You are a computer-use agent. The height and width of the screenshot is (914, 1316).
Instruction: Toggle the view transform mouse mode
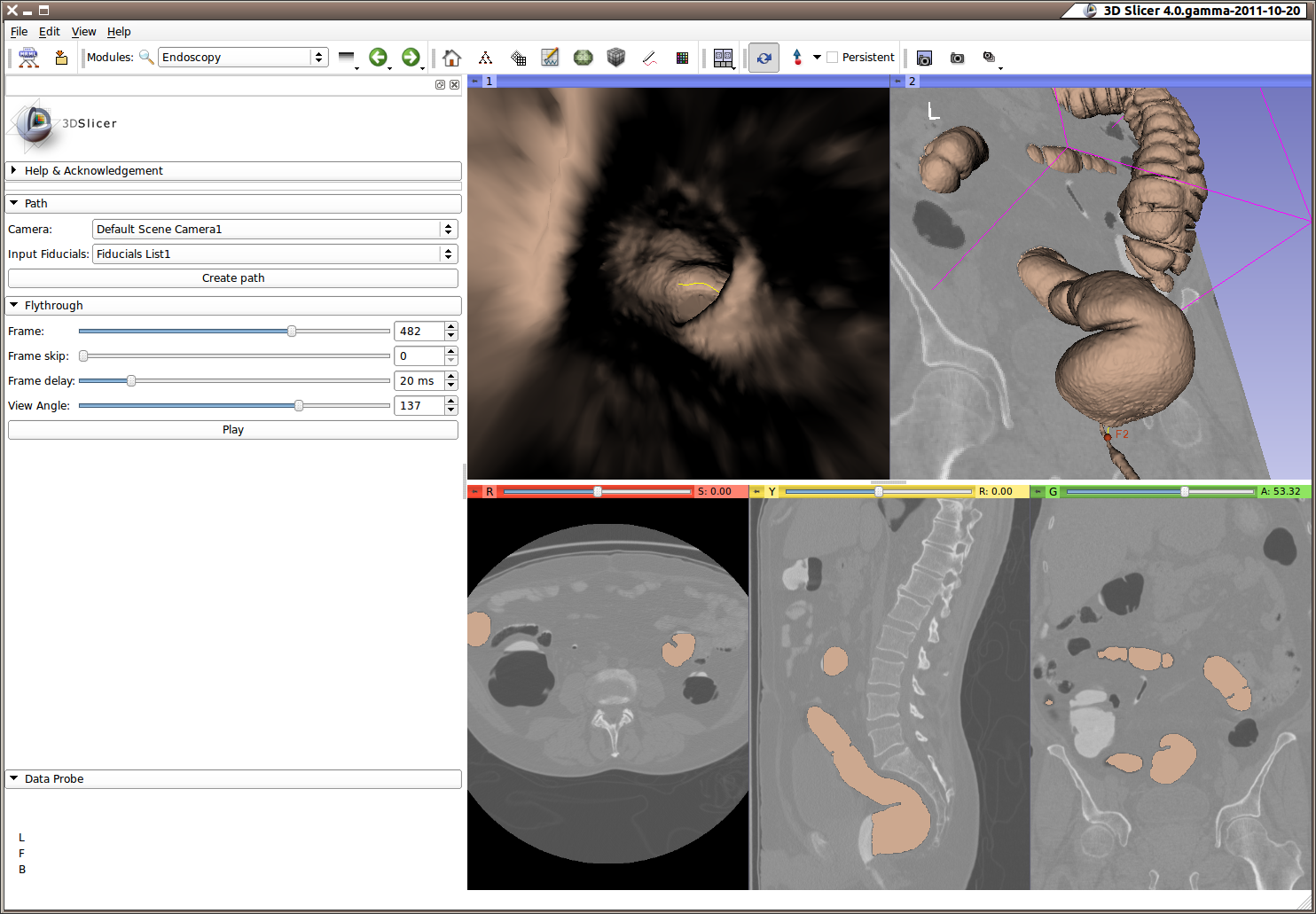click(764, 58)
